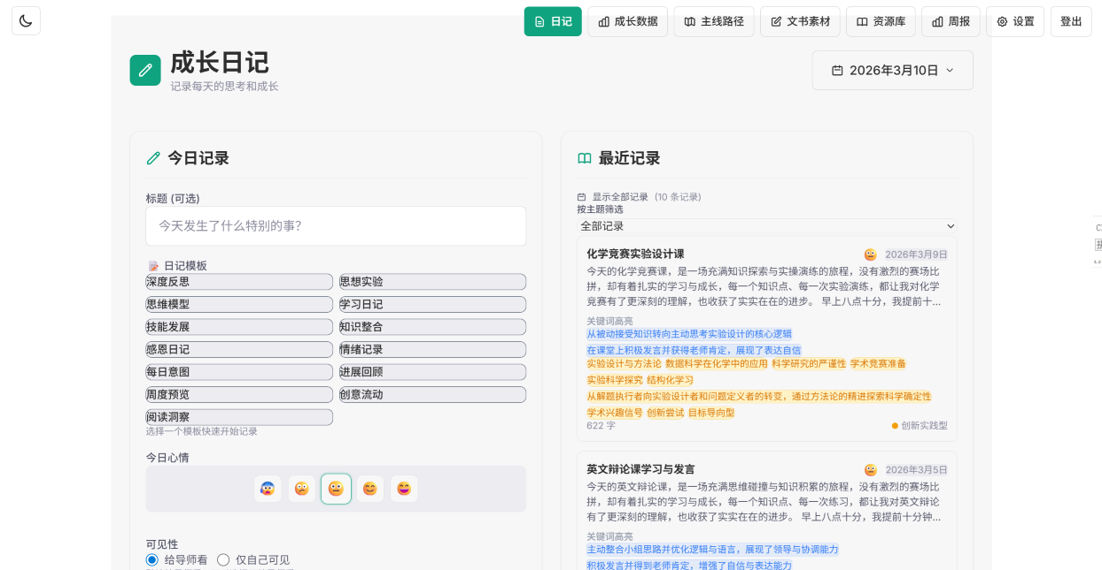Click the 2026年3月5日 date label
1102x570 pixels.
click(x=916, y=469)
